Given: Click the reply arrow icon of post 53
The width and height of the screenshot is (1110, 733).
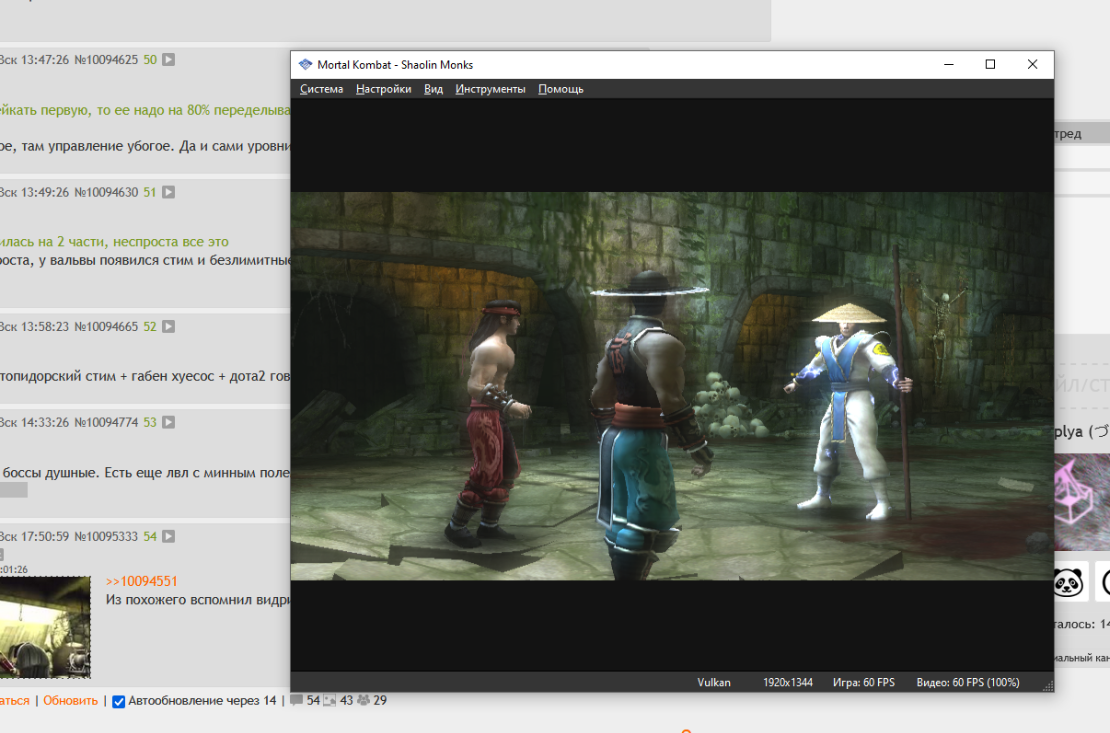Looking at the screenshot, I should [168, 422].
